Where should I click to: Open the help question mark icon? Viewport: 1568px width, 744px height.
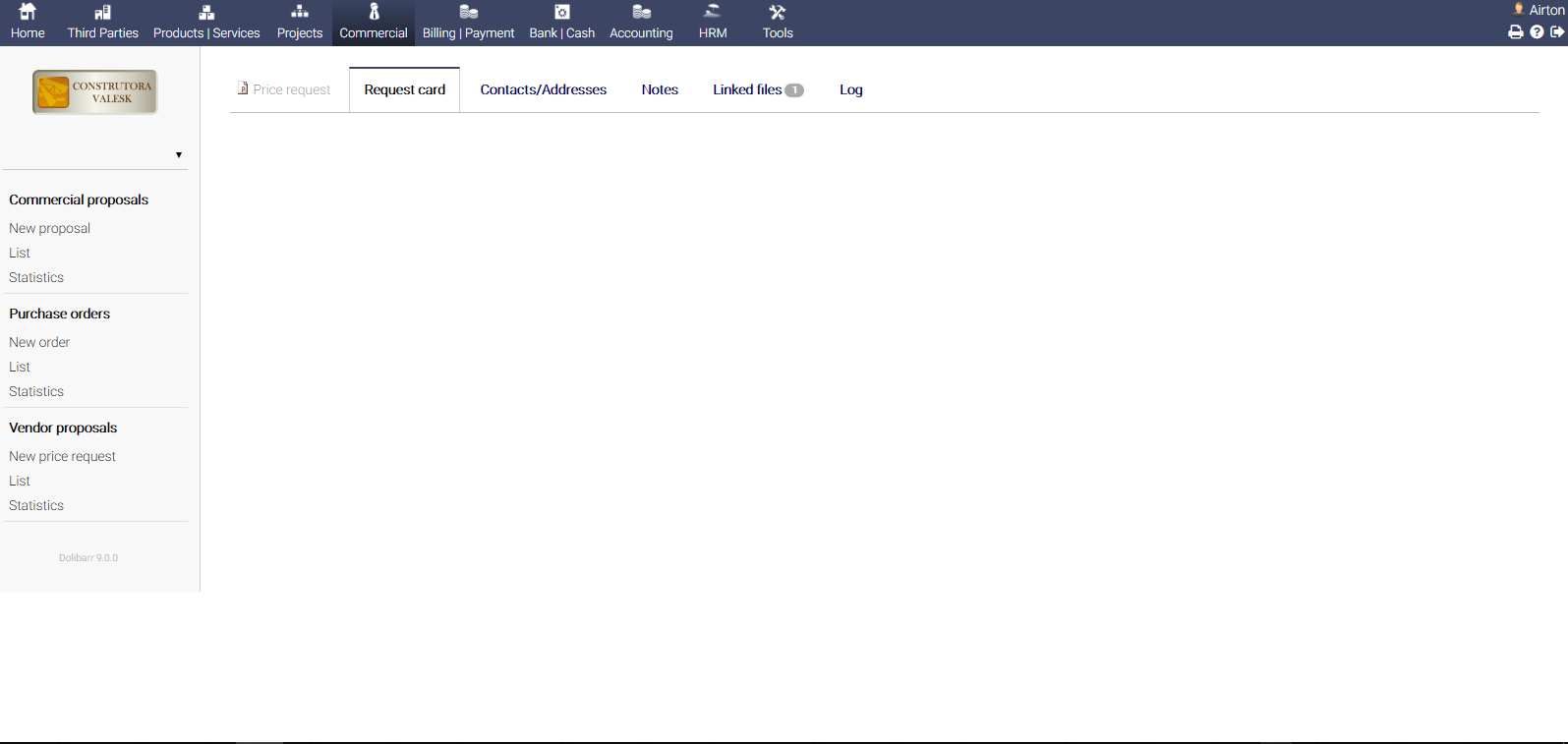click(x=1537, y=32)
